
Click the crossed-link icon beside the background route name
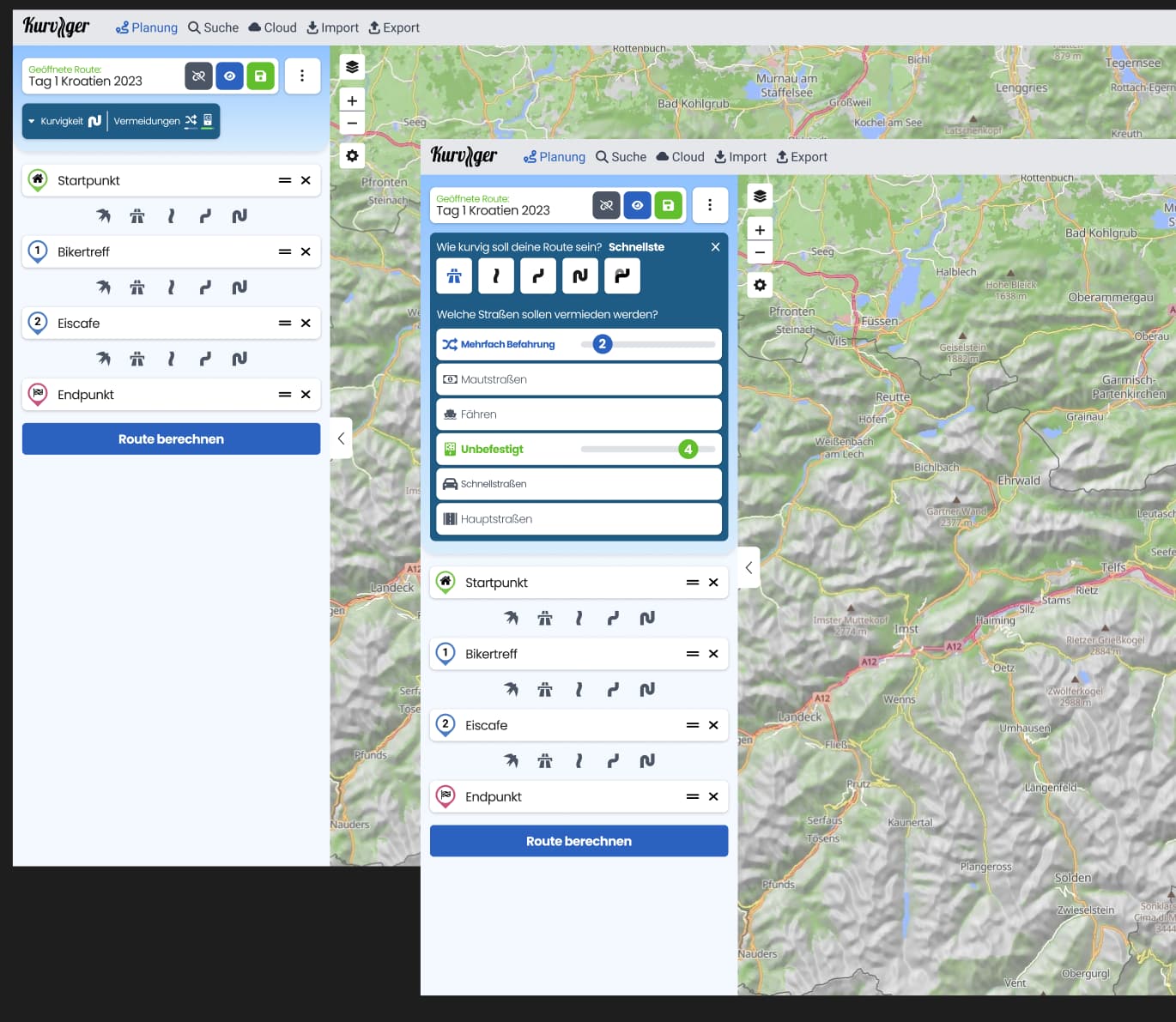pyautogui.click(x=198, y=76)
